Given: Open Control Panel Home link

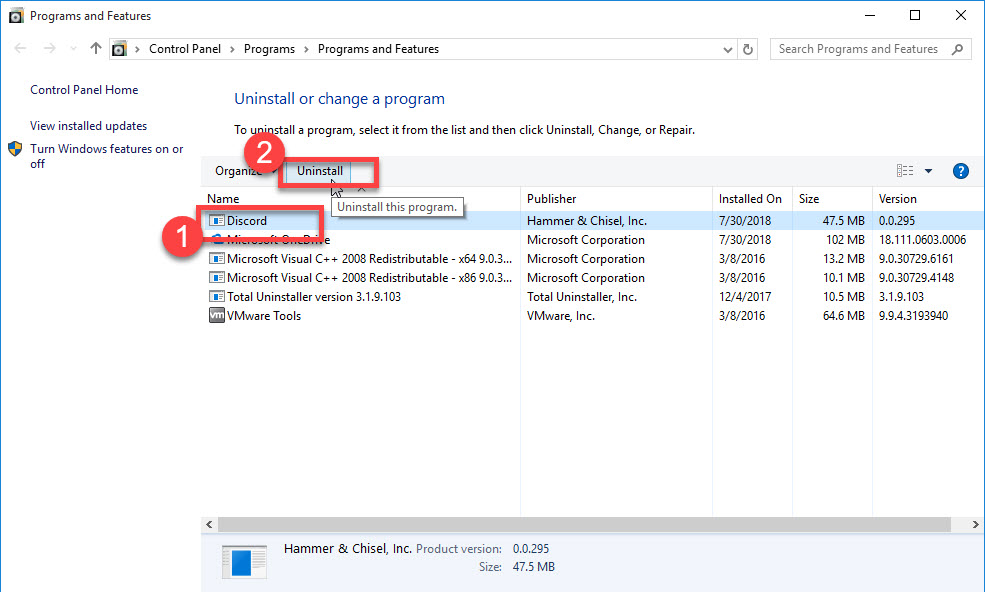Looking at the screenshot, I should tap(84, 90).
